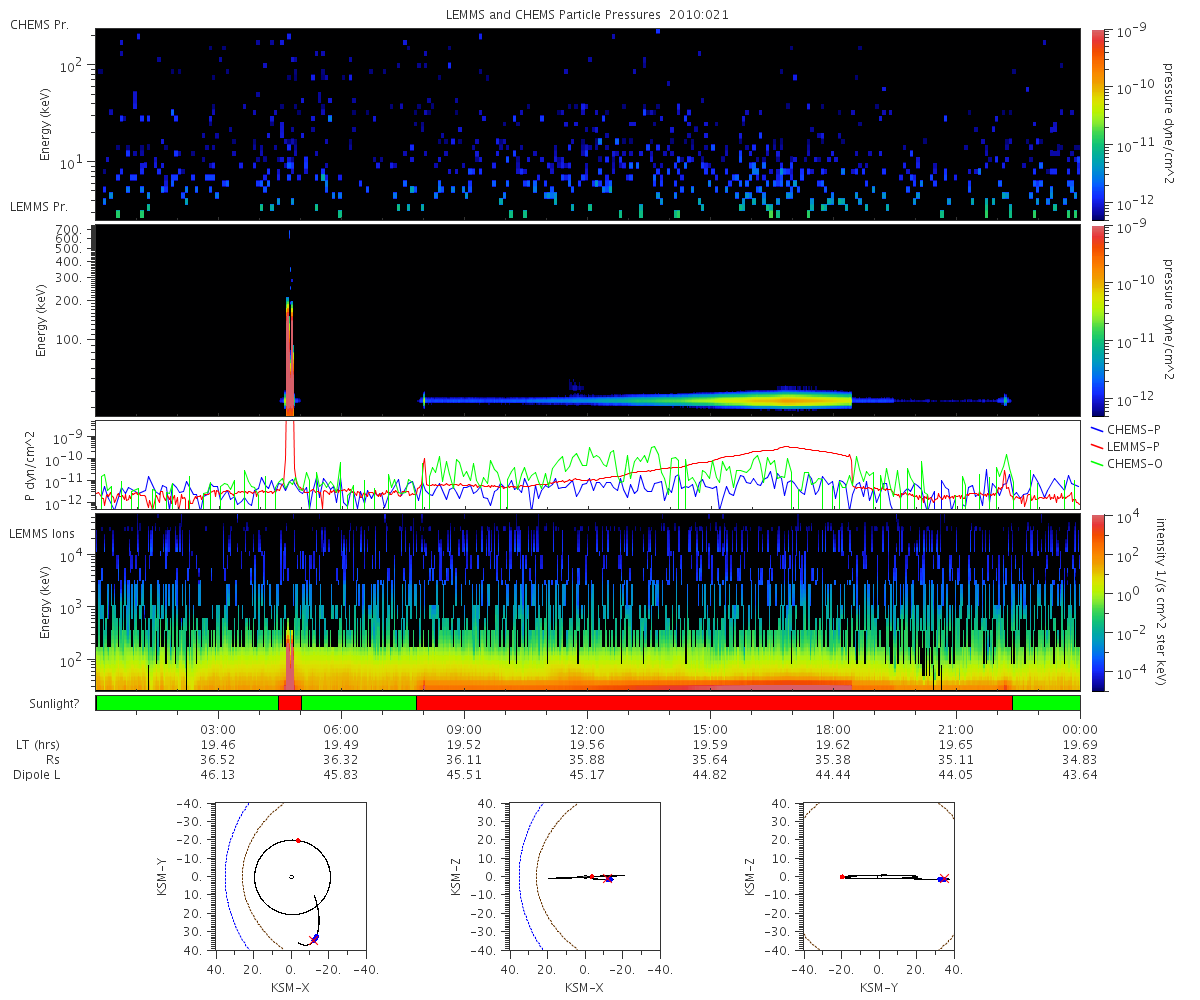Click the red X marker in KSM-Y/KSM-Z plot
This screenshot has width=1200, height=1000.
point(944,879)
